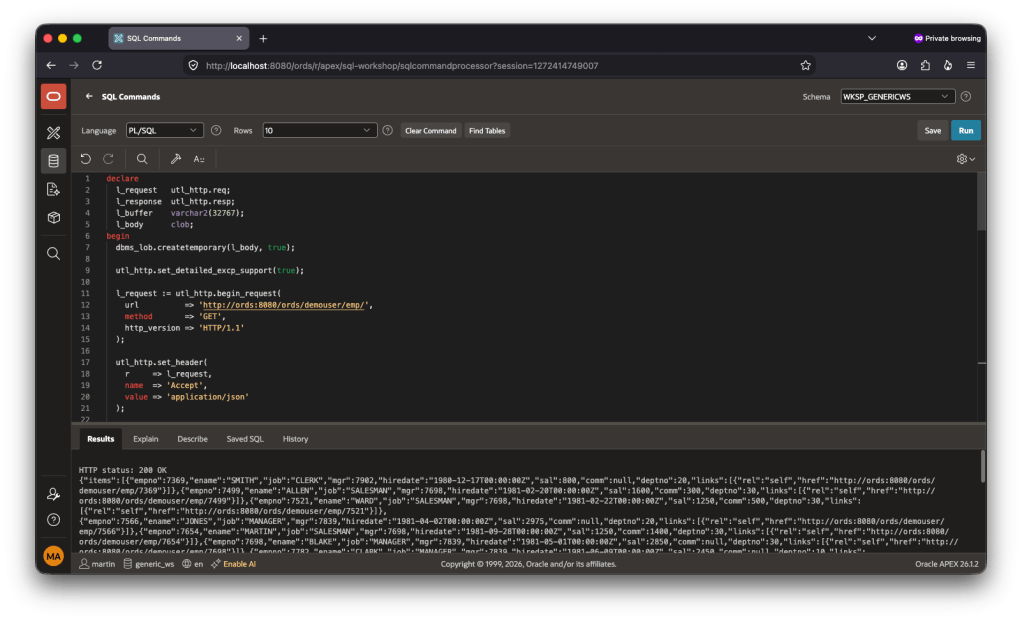This screenshot has width=1022, height=621.
Task: Open the browser list-all-tabs chevron
Action: tap(871, 38)
